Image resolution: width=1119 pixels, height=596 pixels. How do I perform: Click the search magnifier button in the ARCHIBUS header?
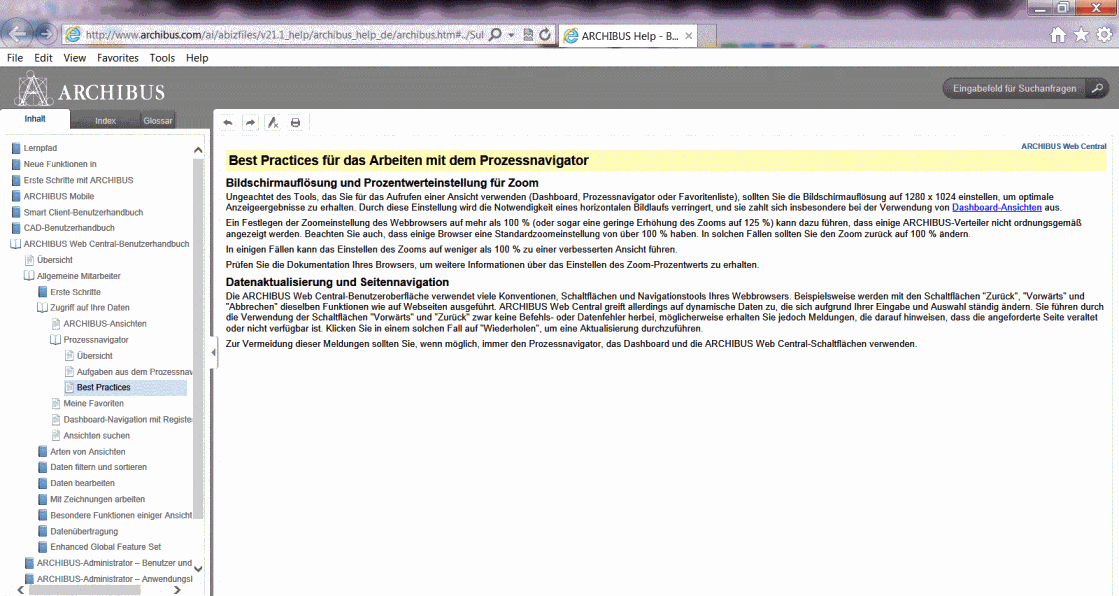coord(1097,89)
